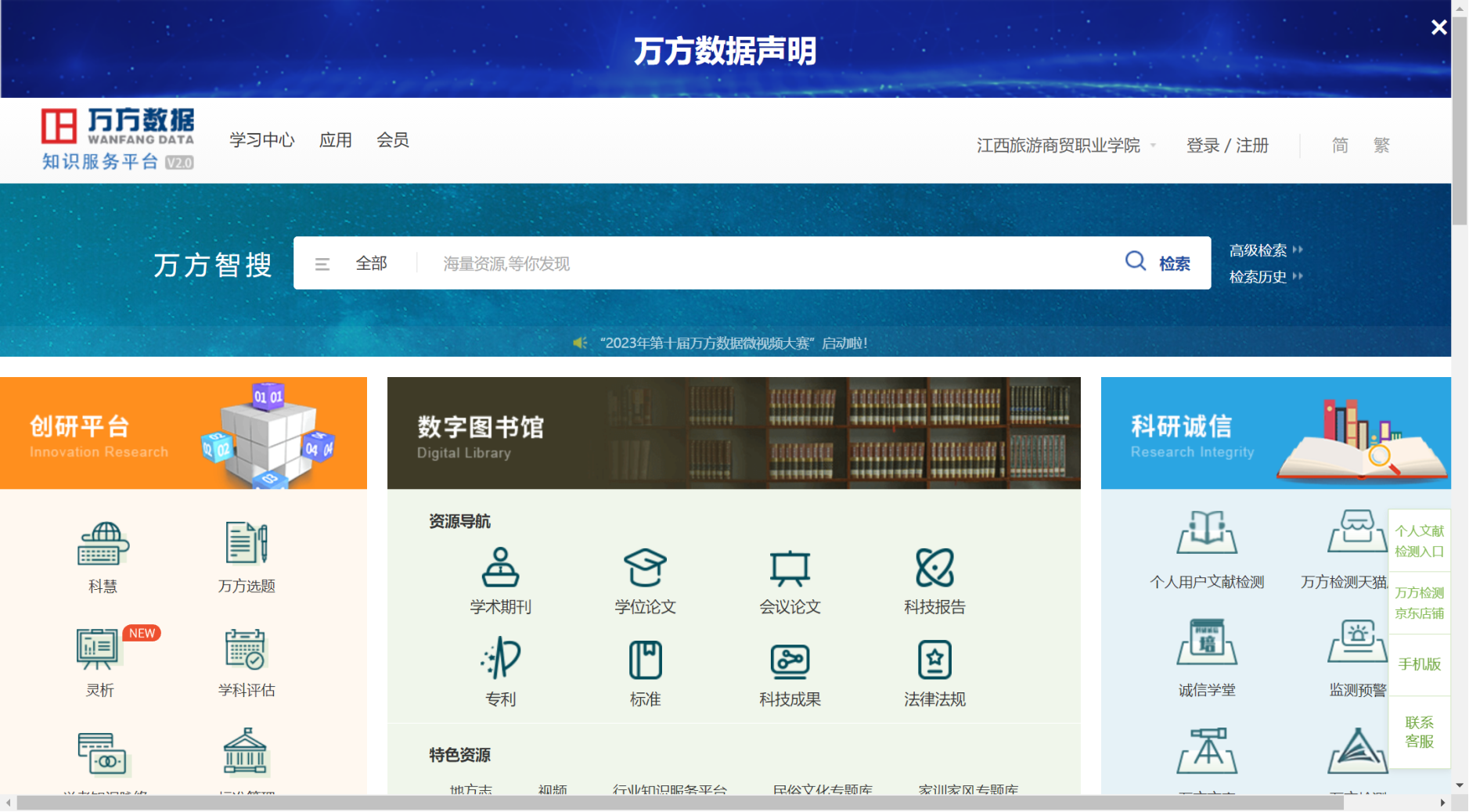Open the 应用 menu
The width and height of the screenshot is (1469, 812).
(x=336, y=140)
